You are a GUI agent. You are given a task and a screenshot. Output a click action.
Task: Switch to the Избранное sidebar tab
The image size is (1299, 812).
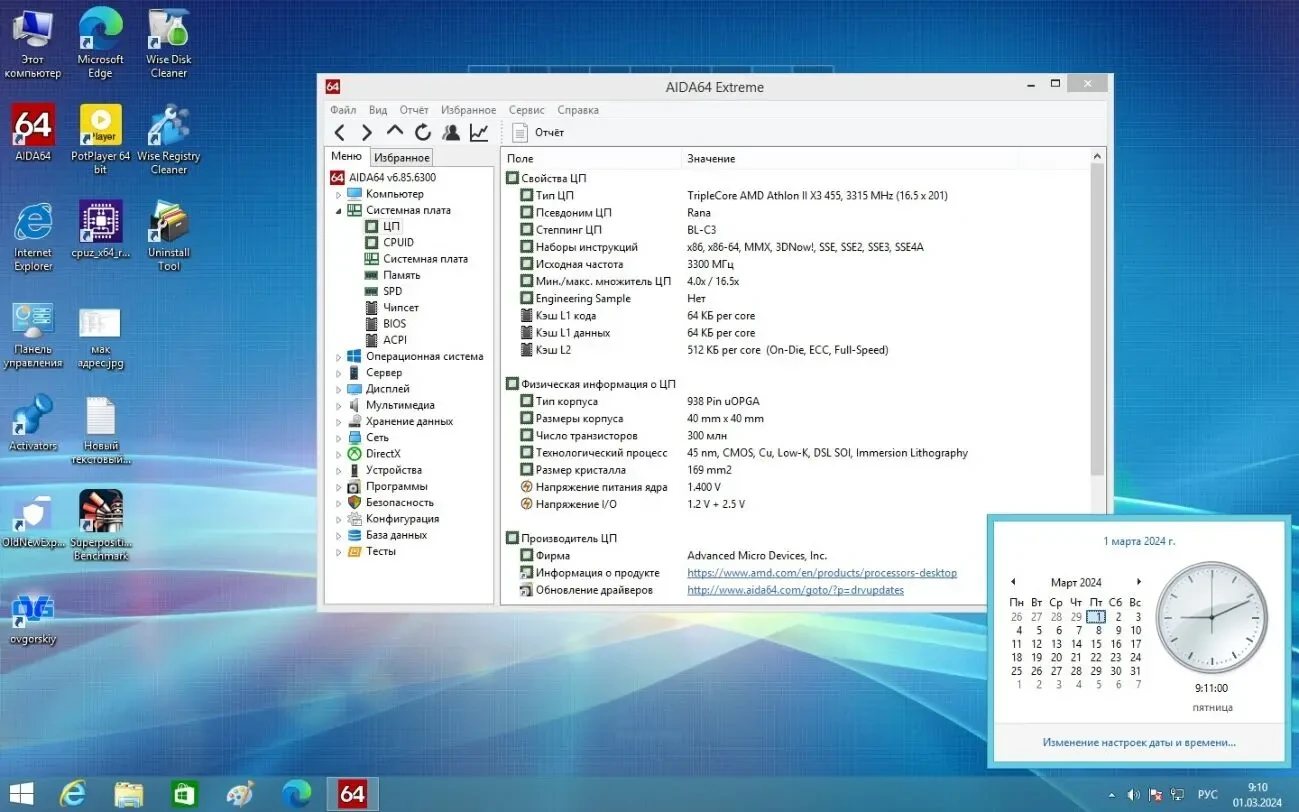pos(401,157)
